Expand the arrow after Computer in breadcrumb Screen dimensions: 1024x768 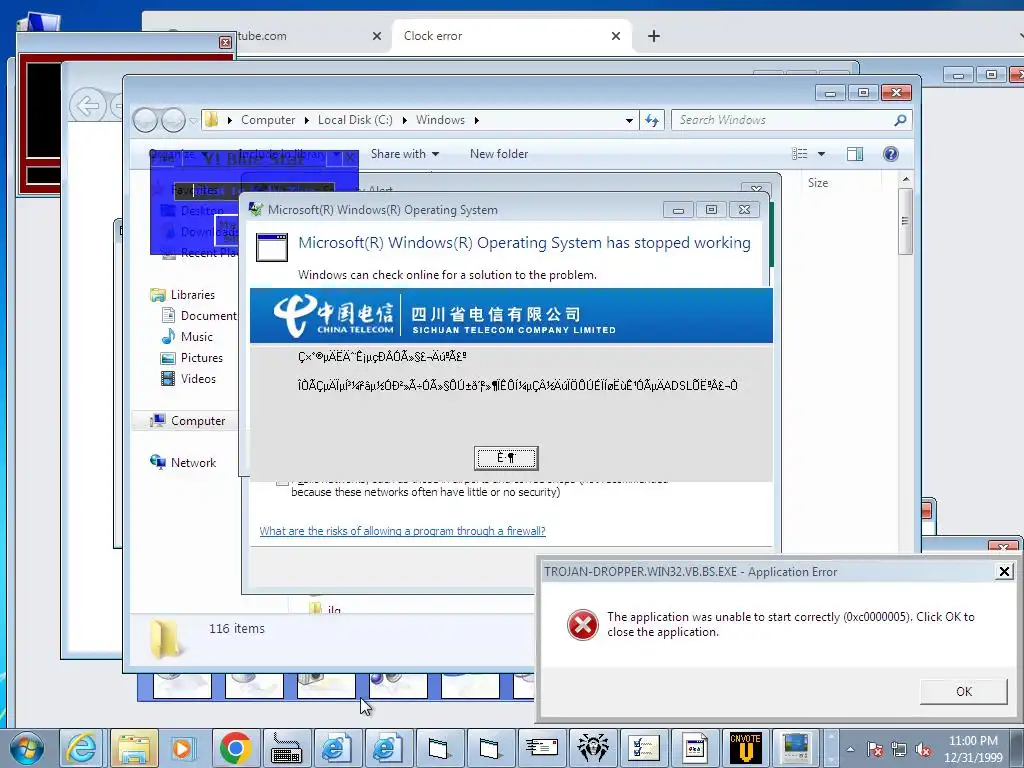tap(306, 120)
